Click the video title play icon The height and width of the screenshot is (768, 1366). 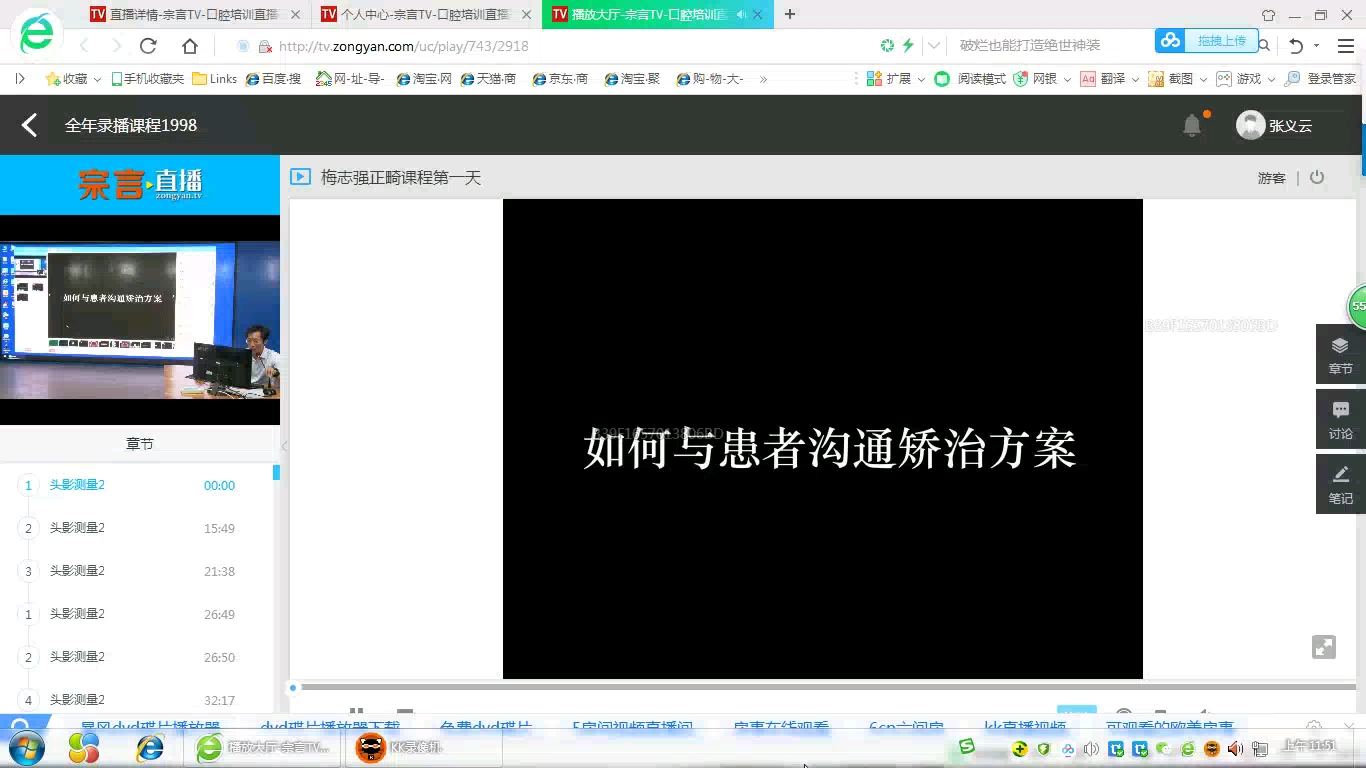300,177
